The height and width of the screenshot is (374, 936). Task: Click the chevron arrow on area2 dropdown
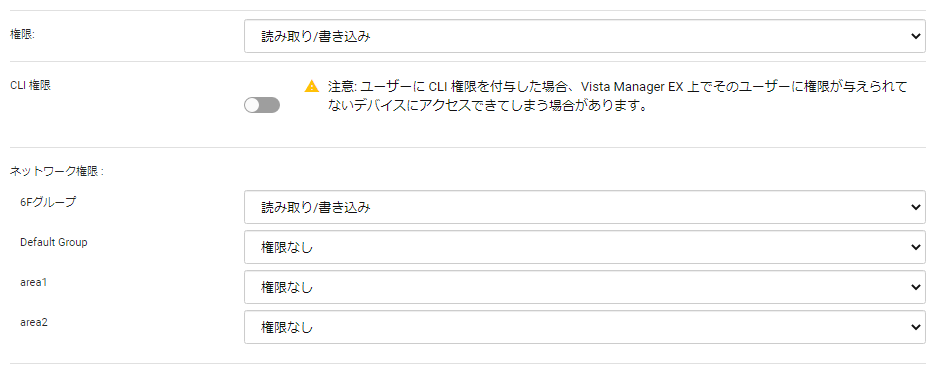(916, 327)
